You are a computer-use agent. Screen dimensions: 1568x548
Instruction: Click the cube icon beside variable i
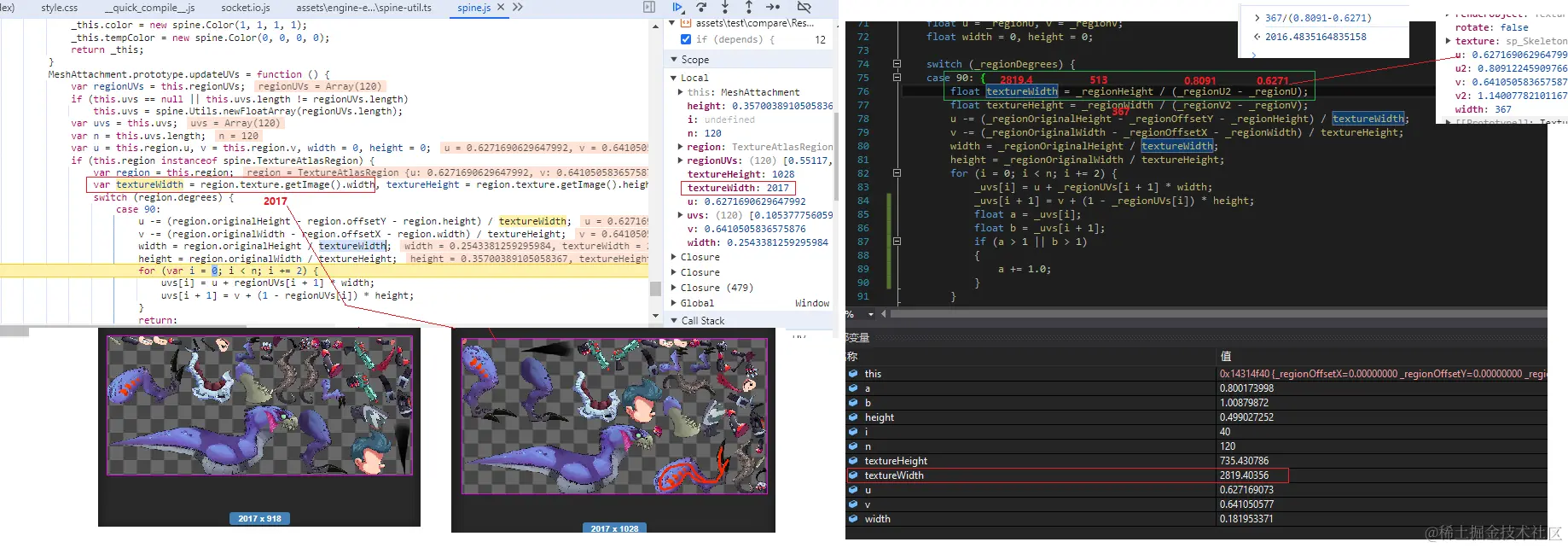[x=853, y=432]
